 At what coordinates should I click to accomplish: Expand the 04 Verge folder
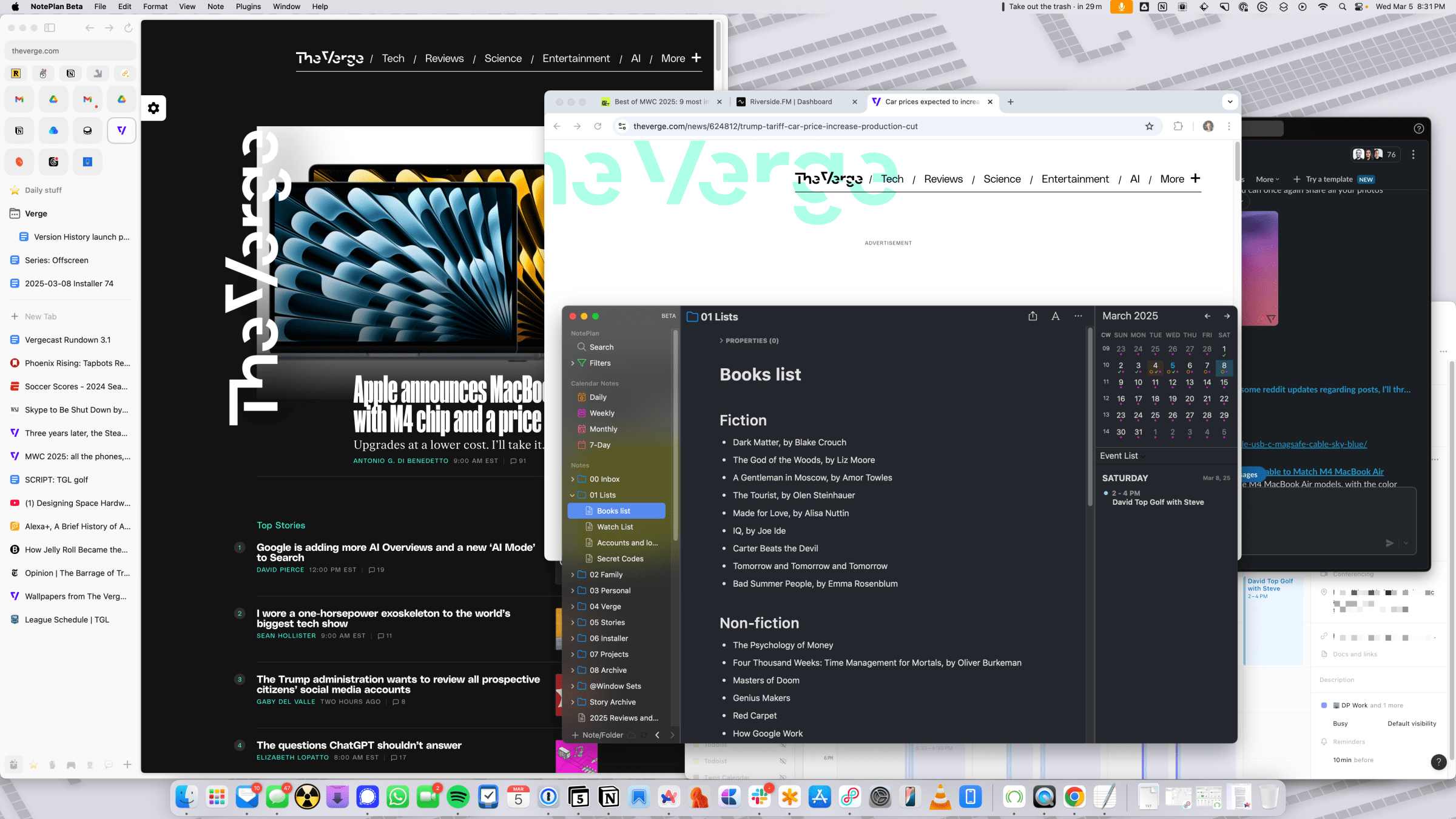572,607
